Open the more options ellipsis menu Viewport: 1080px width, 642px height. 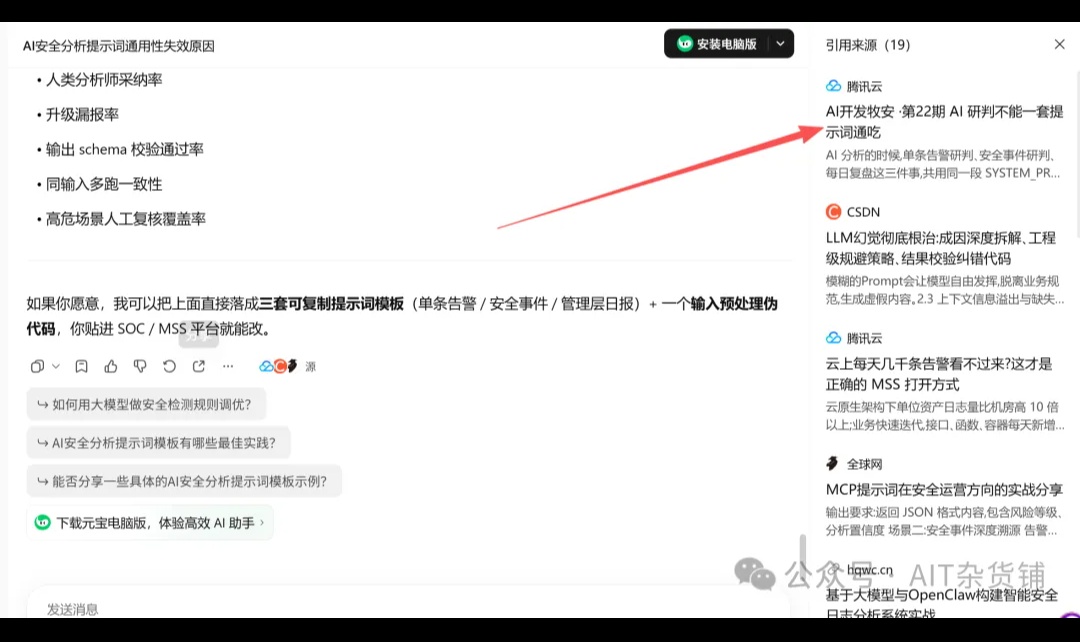point(228,366)
